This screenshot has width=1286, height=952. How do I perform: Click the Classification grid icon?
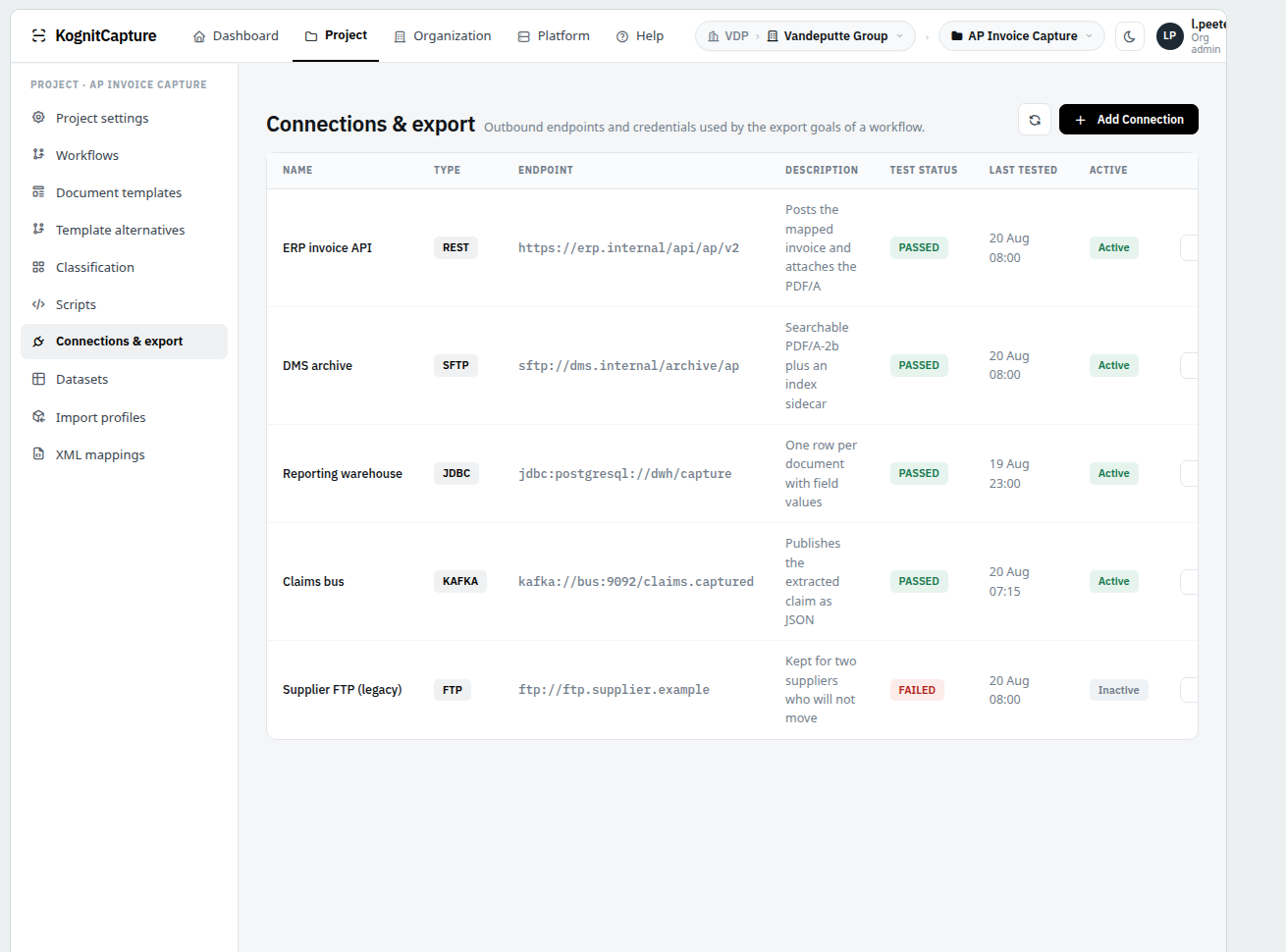(x=38, y=267)
